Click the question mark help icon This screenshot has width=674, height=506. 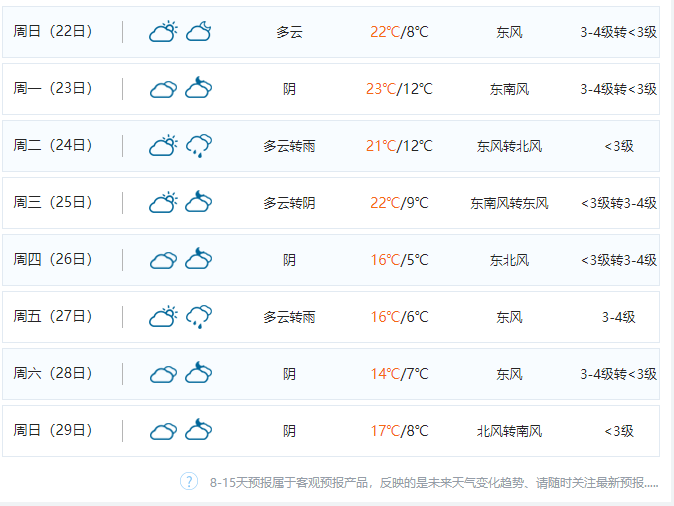pos(189,481)
